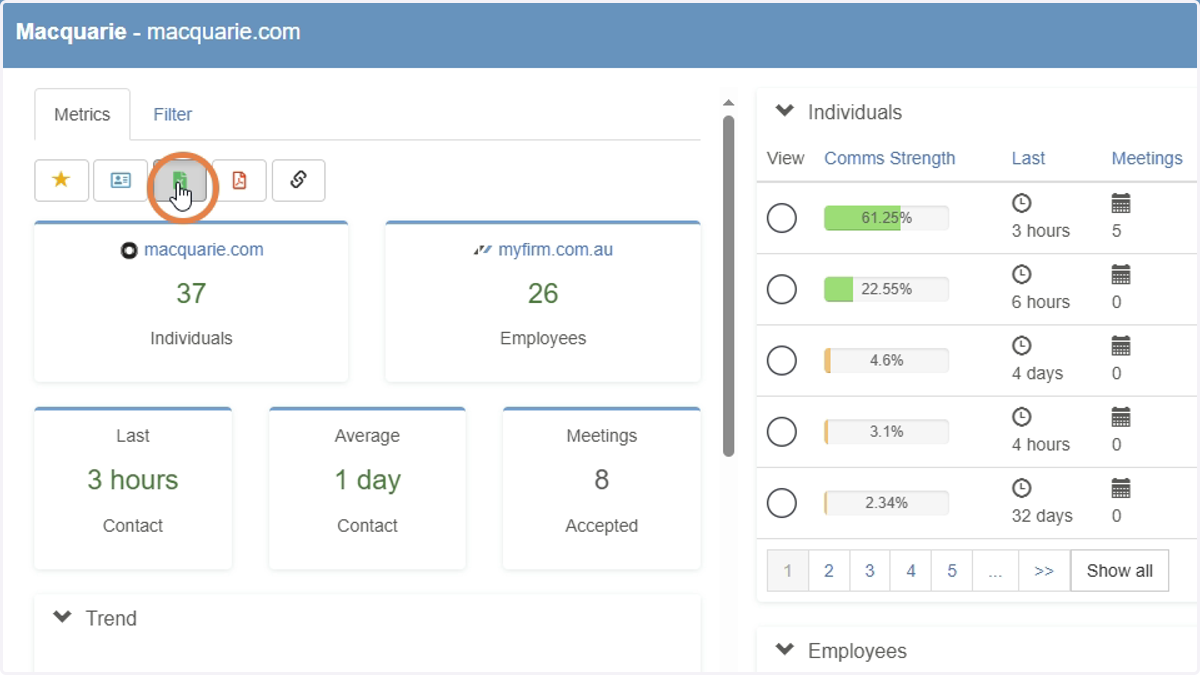Sort by Comms Strength column header
The width and height of the screenshot is (1200, 675).
tap(890, 158)
